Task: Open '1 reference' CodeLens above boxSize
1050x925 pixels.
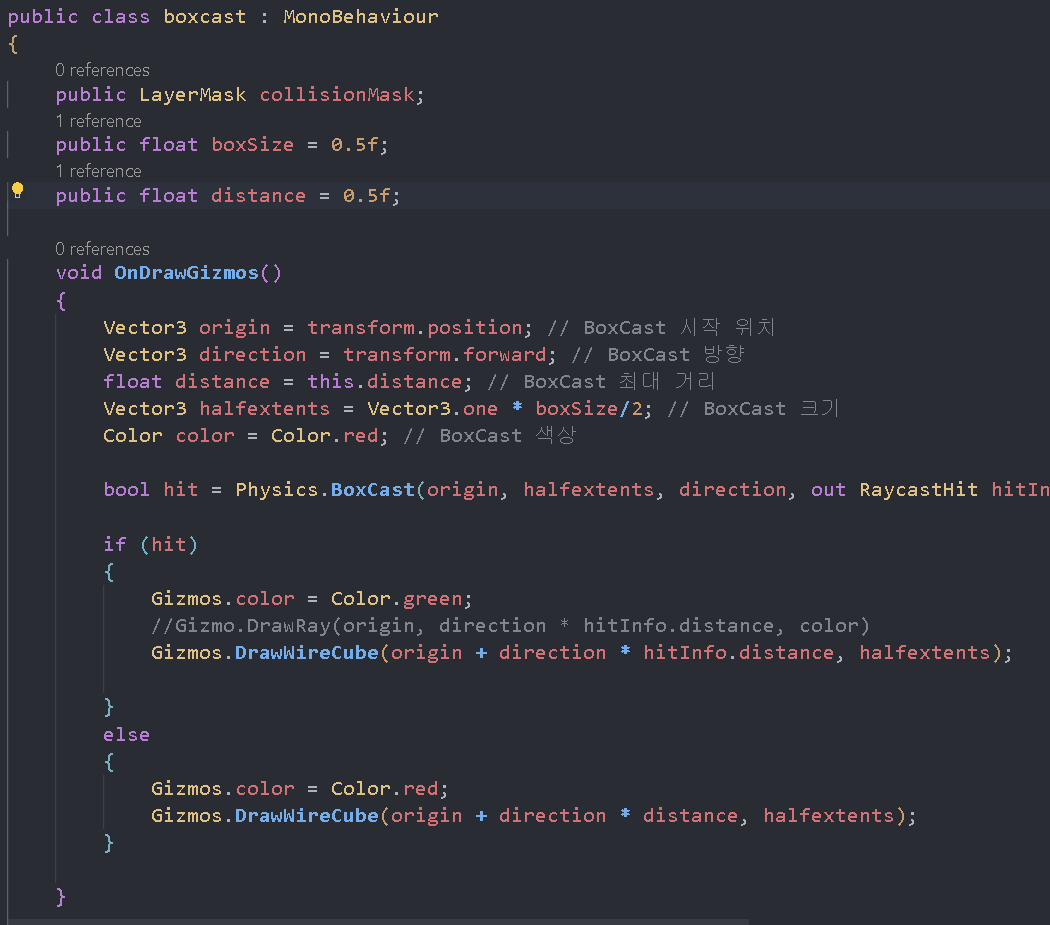Action: point(98,121)
